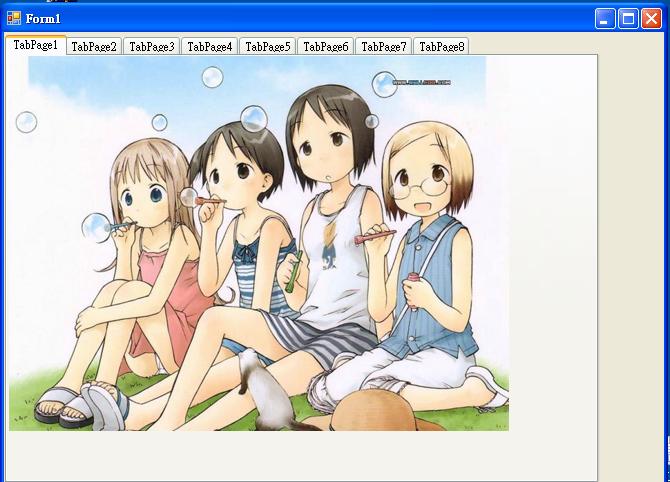Show the TabPage6 tab
The height and width of the screenshot is (482, 670).
[x=326, y=46]
